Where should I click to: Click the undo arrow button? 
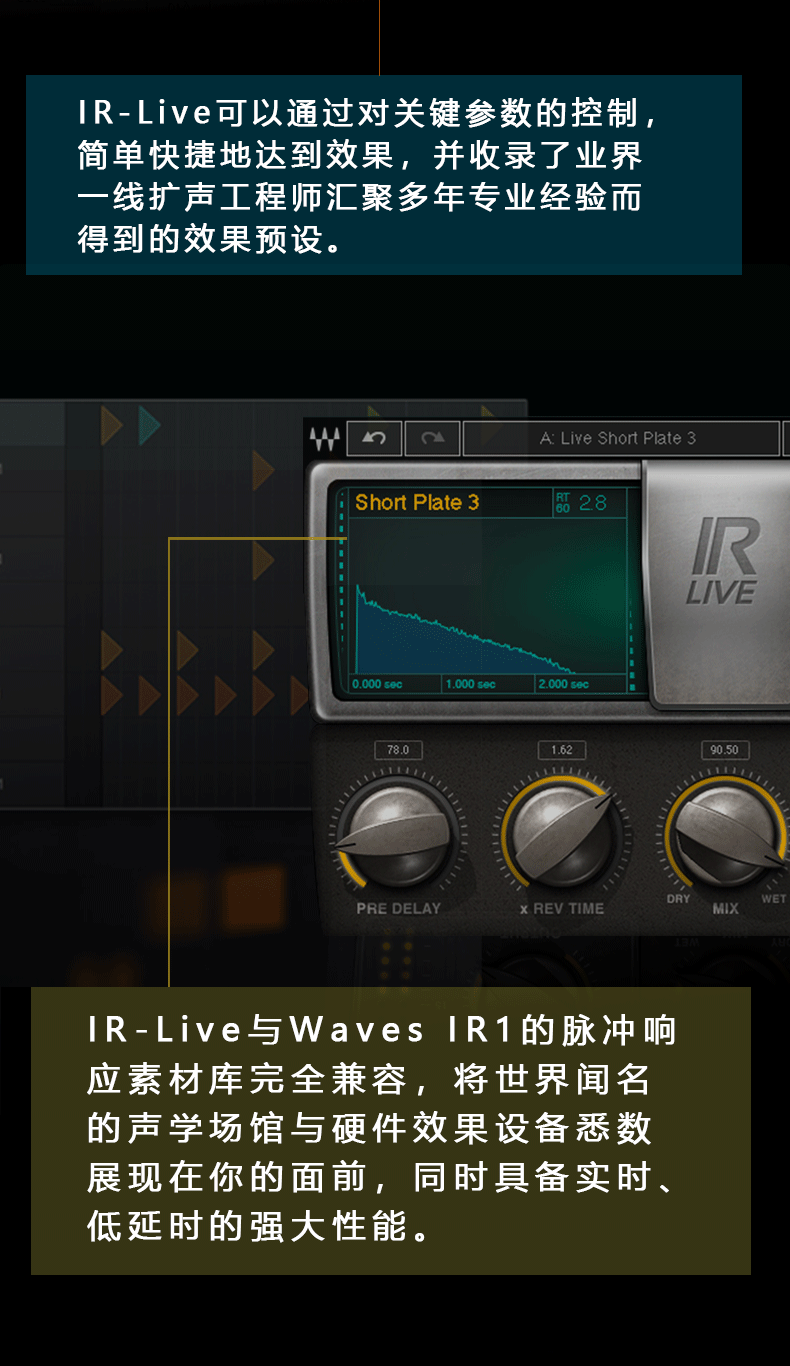click(x=374, y=439)
